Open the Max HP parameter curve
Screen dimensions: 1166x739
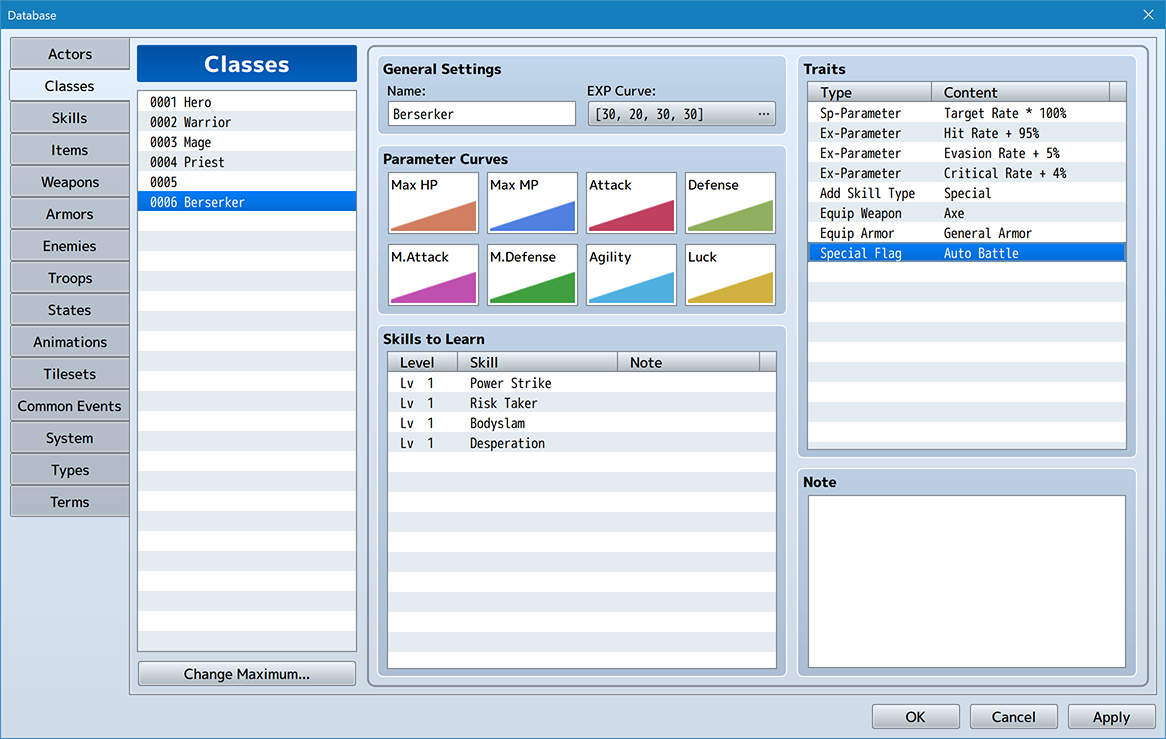pos(433,203)
